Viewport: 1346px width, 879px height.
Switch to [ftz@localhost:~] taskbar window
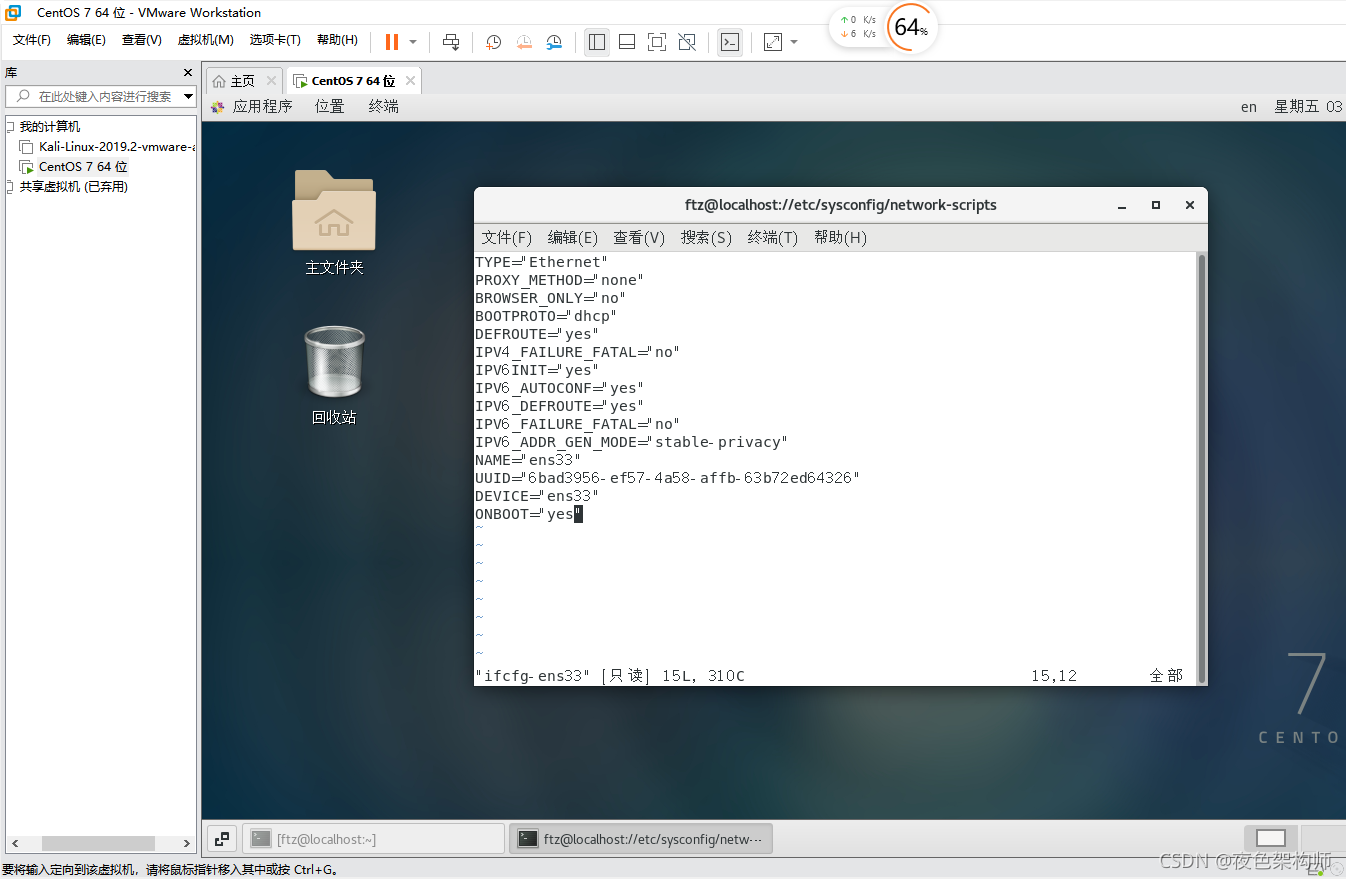coord(374,839)
